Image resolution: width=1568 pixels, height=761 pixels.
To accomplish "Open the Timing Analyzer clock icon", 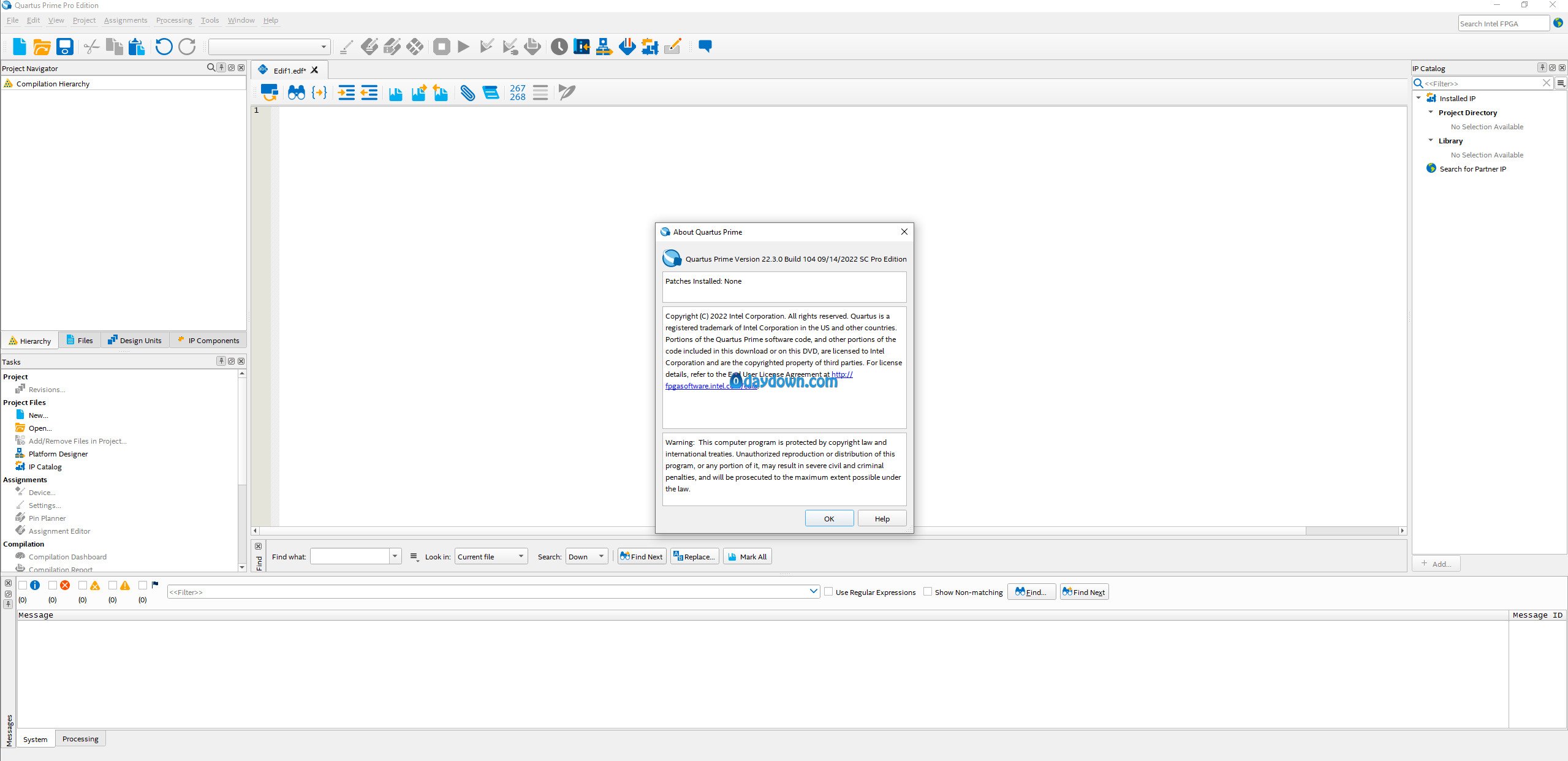I will tap(559, 47).
